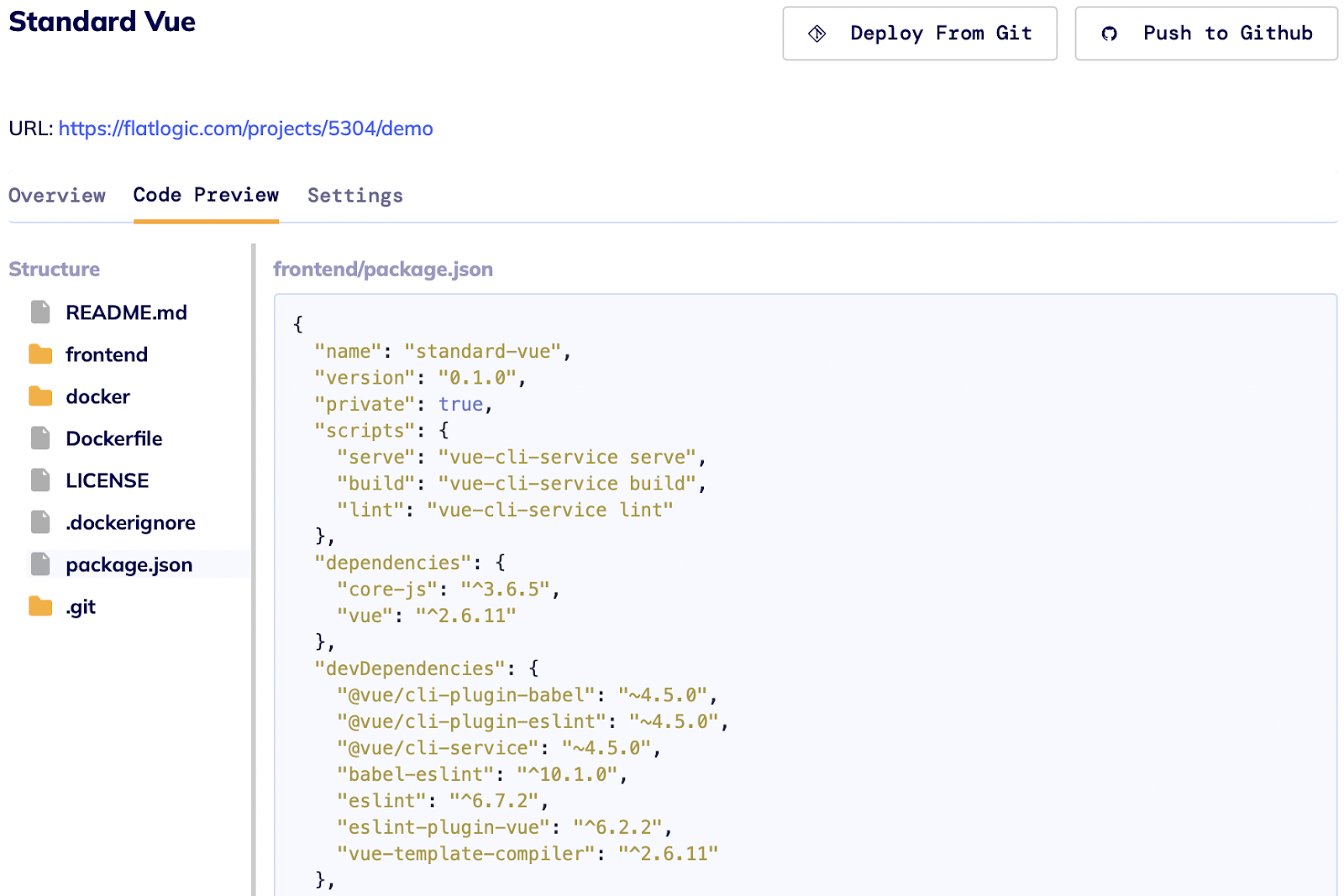1344x896 pixels.
Task: Click the docker folder icon
Action: click(40, 396)
